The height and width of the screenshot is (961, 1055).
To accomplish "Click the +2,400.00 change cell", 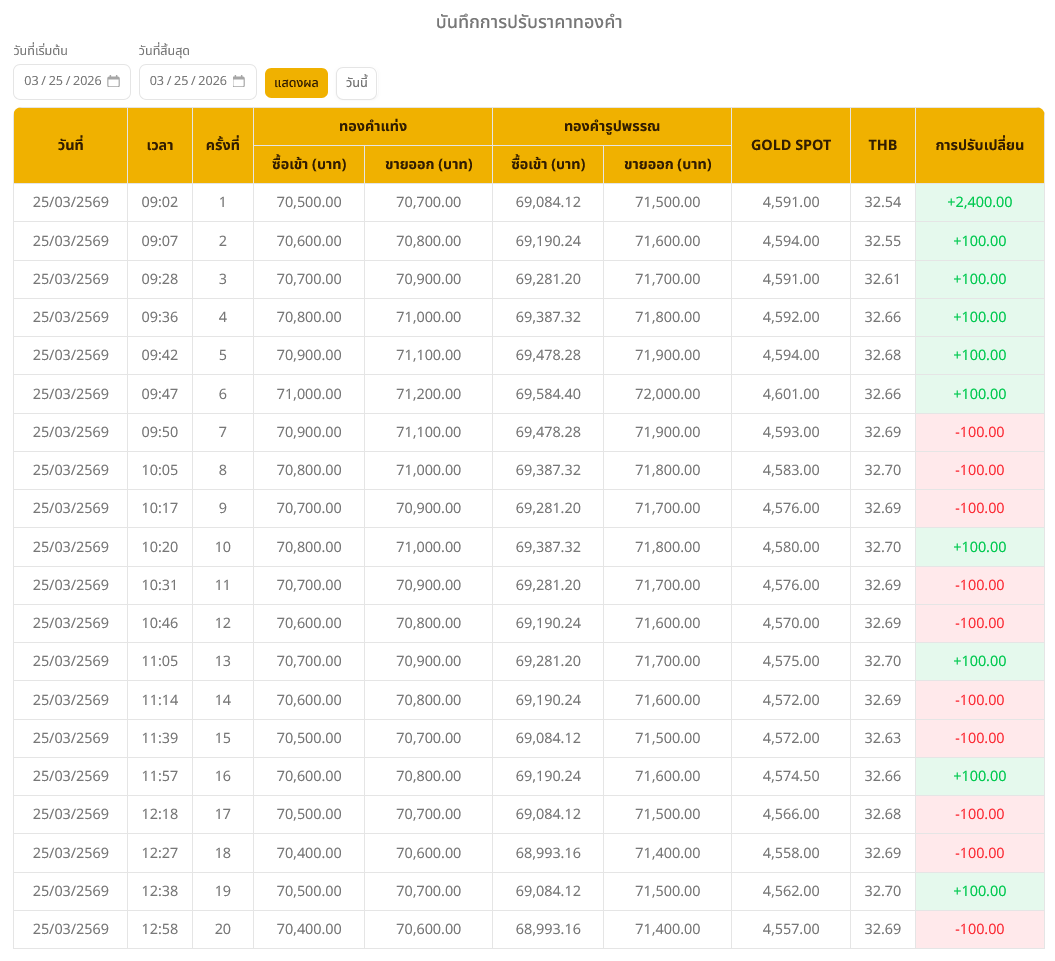I will [x=979, y=202].
